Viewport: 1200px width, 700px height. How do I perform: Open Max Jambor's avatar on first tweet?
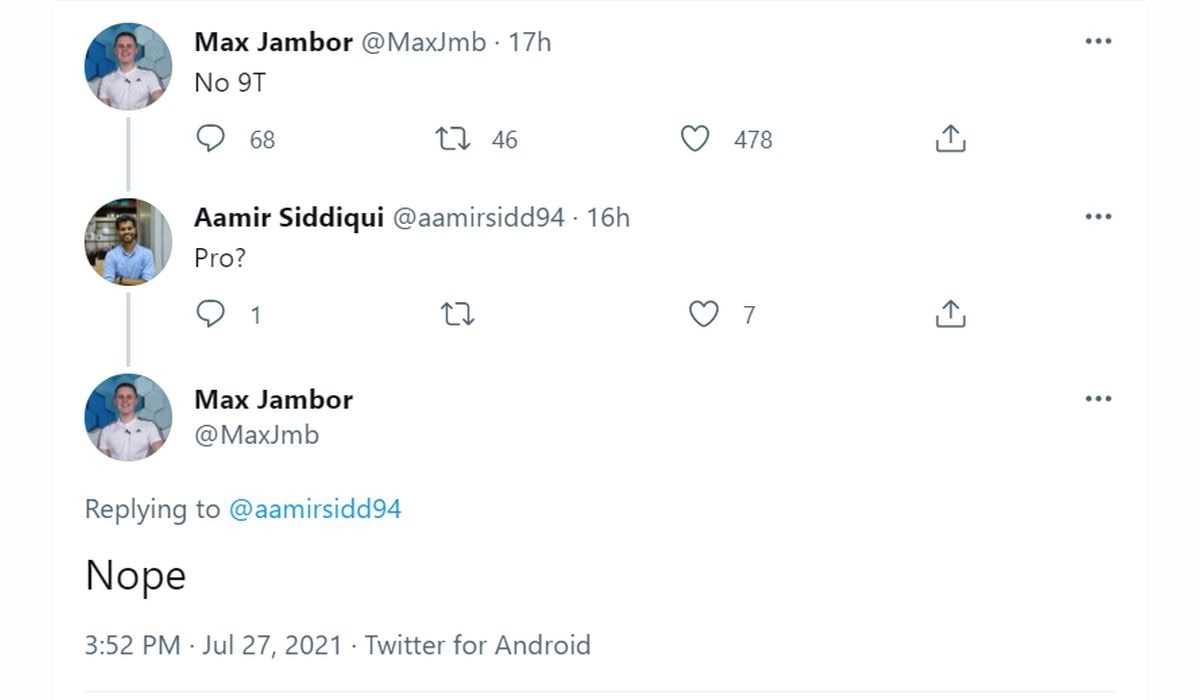tap(128, 66)
